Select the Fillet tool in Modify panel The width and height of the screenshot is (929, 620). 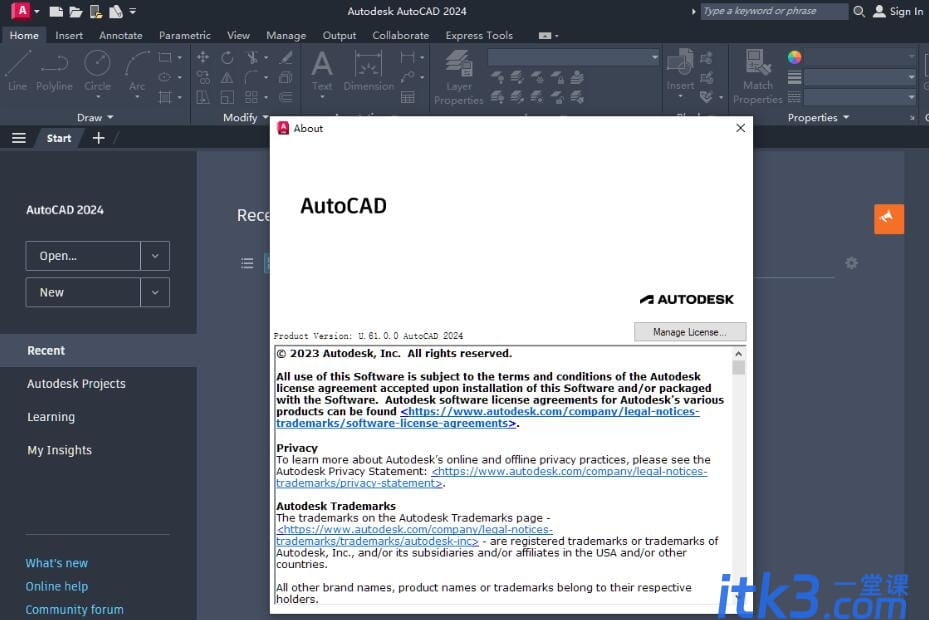(251, 77)
